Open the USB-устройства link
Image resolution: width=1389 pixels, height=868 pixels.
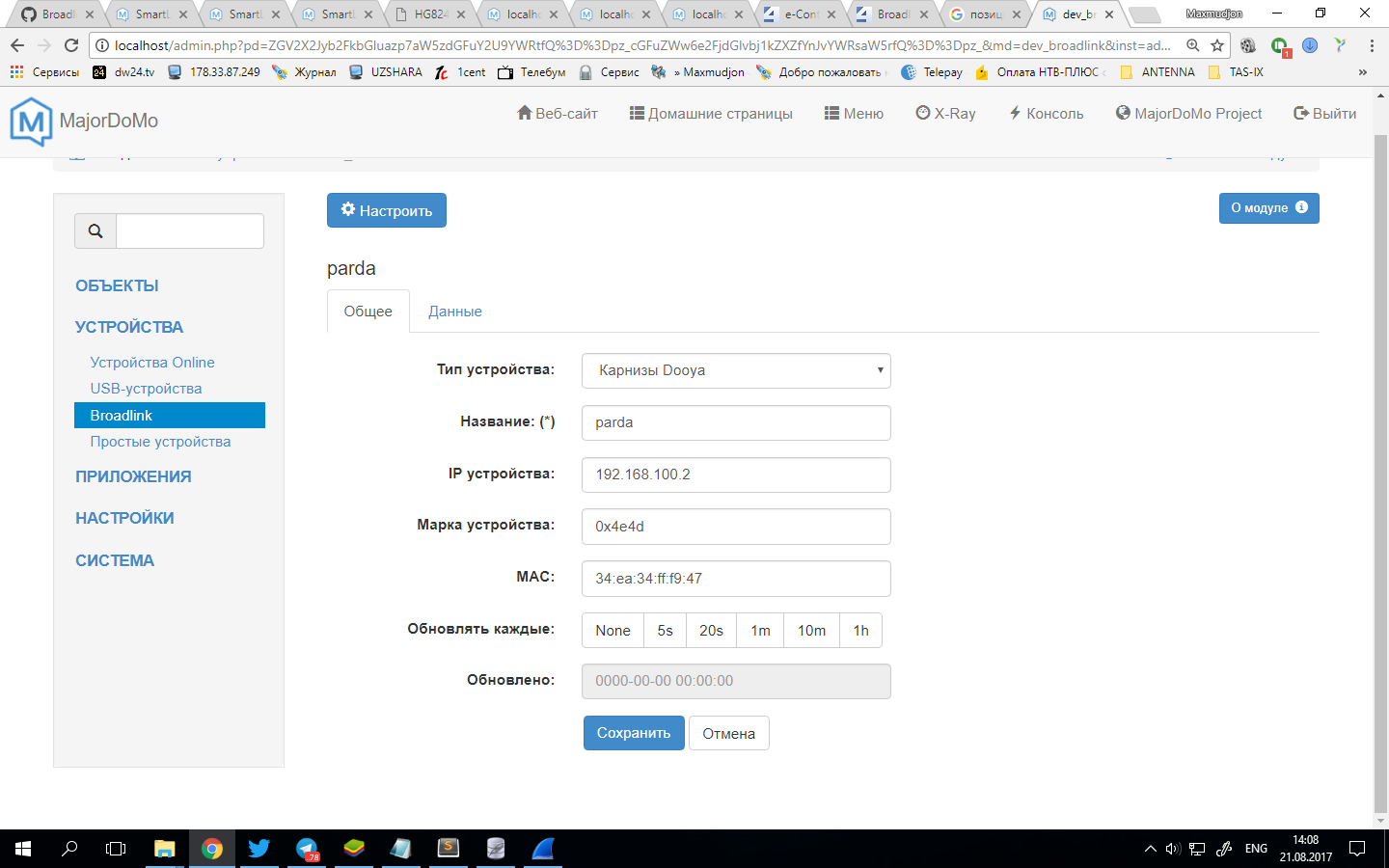147,389
